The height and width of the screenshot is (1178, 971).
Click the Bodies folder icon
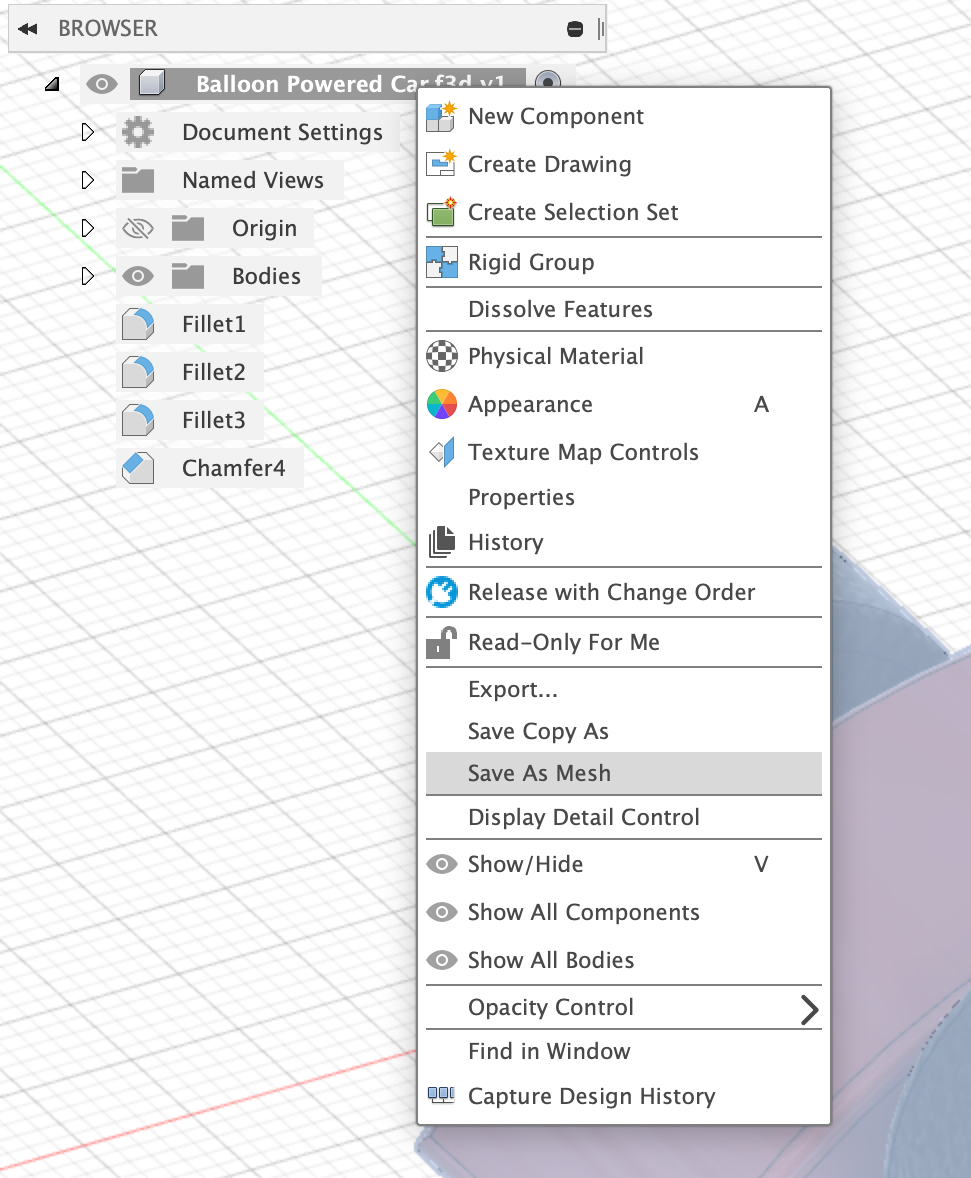[188, 276]
